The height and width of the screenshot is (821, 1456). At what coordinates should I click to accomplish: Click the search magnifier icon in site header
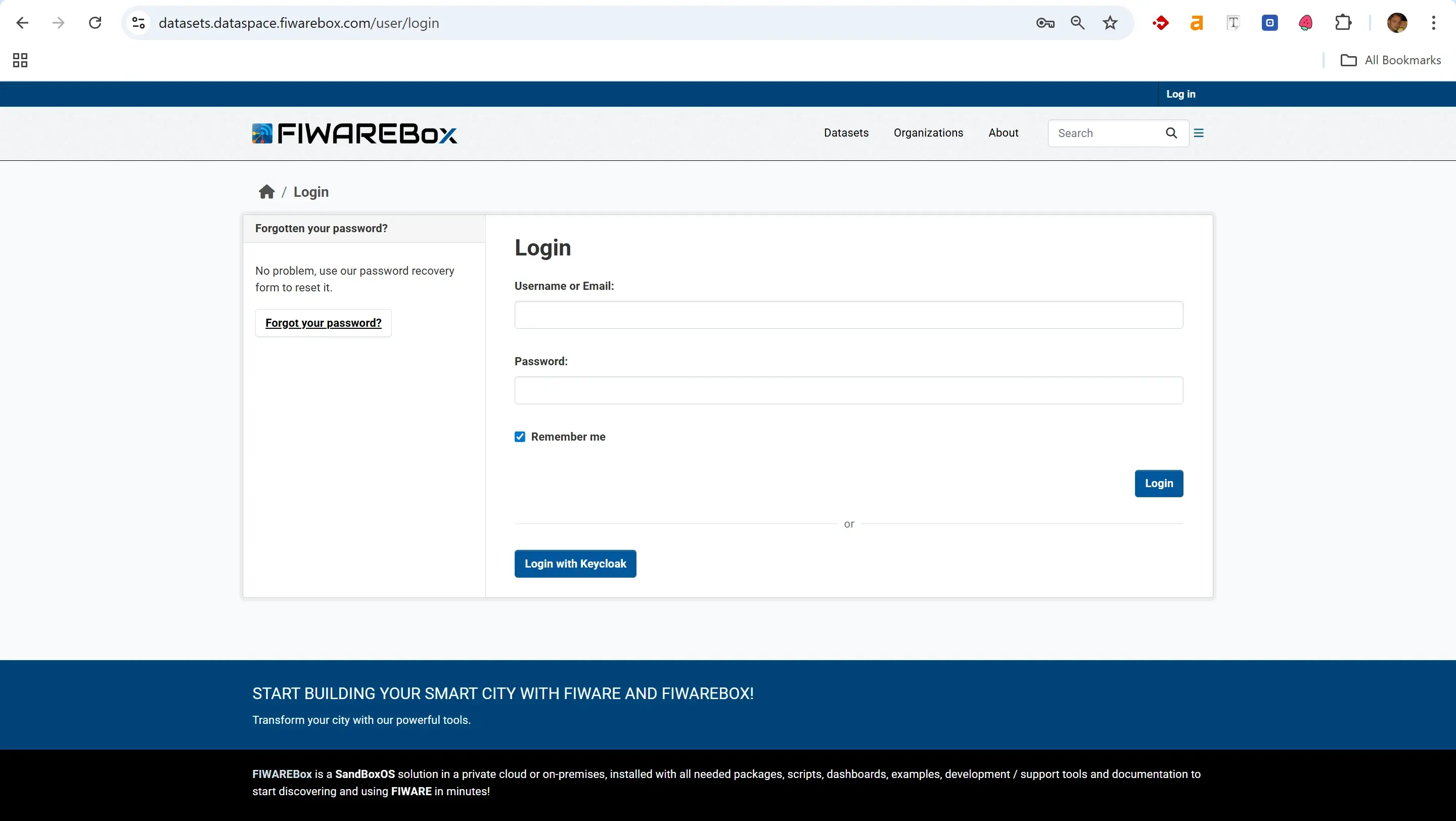click(x=1171, y=133)
